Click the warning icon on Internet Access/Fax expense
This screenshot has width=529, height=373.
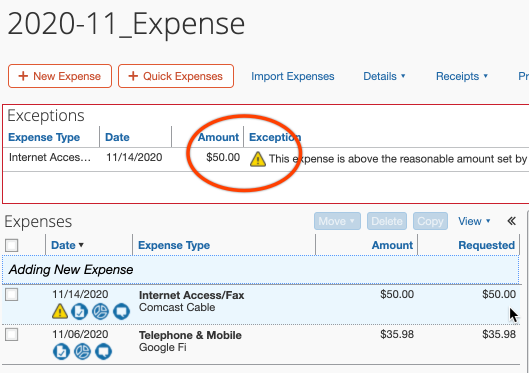point(60,311)
